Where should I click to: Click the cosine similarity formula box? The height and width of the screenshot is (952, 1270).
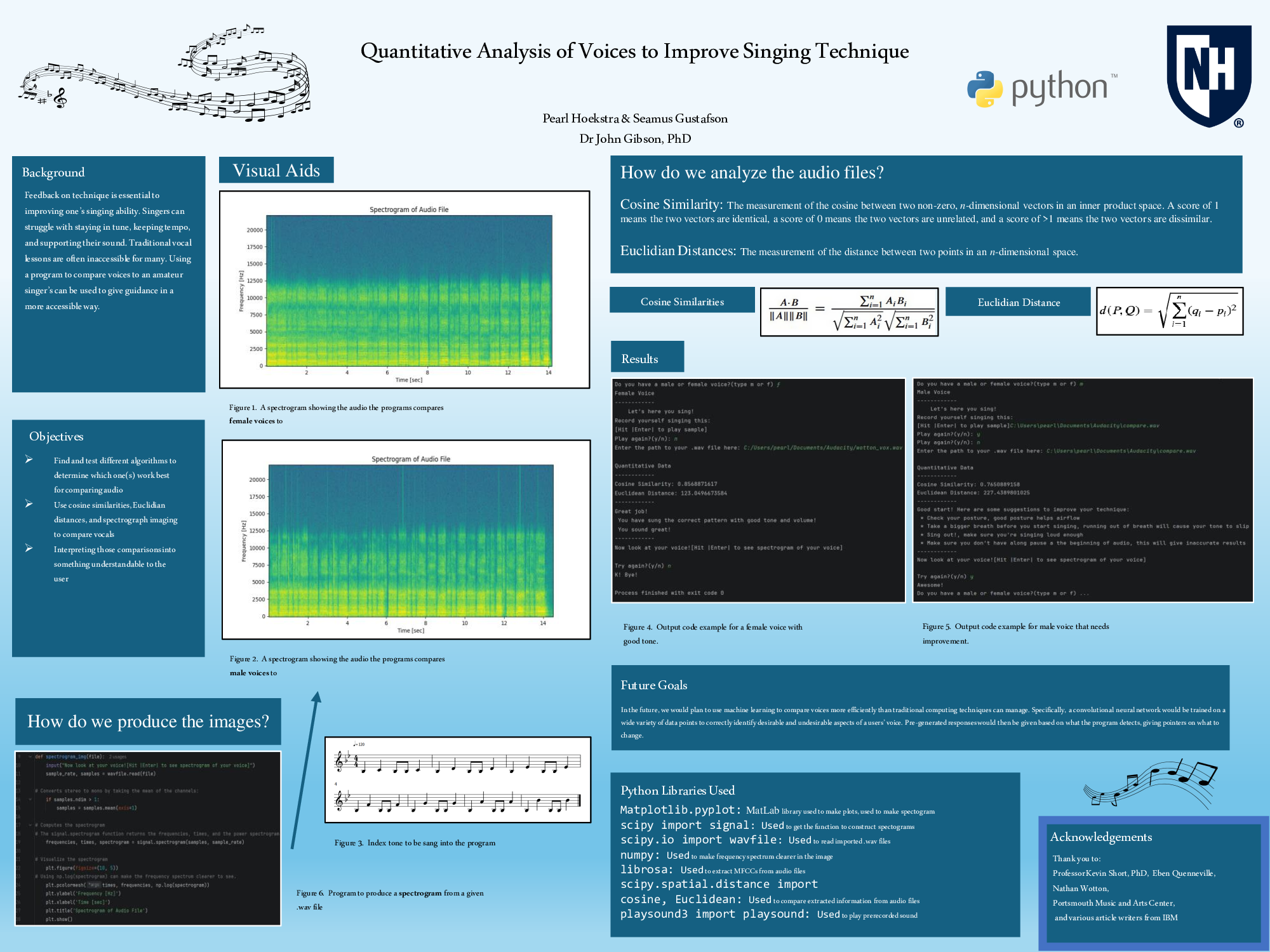point(849,312)
